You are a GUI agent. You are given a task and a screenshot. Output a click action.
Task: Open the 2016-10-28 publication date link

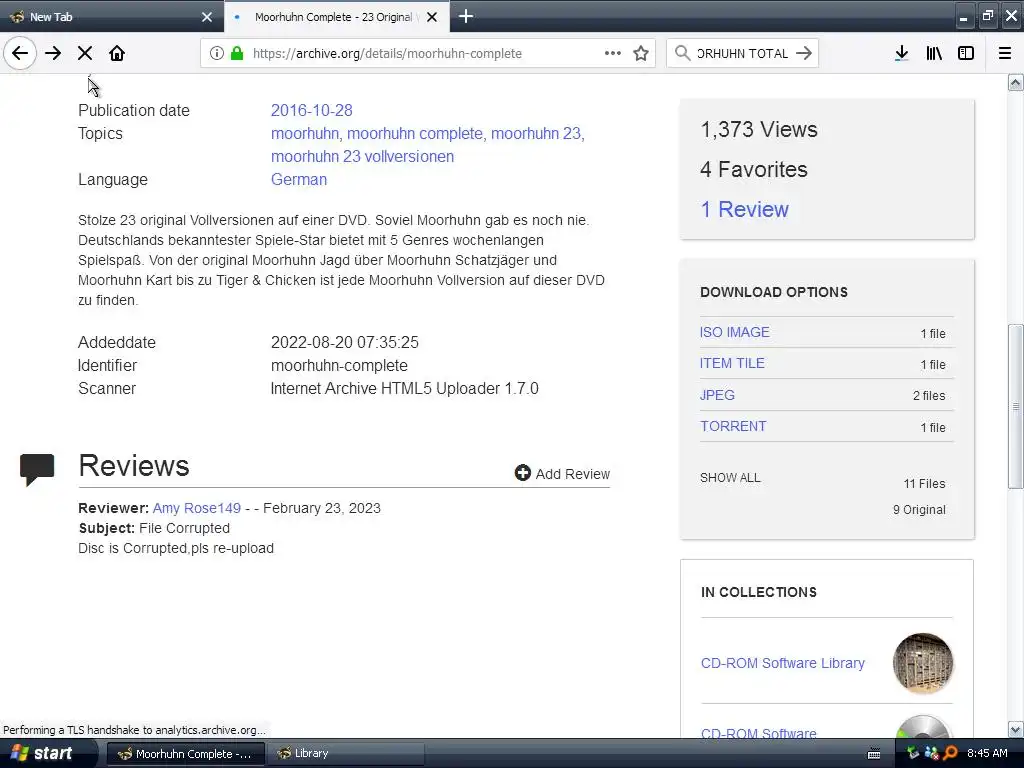(x=312, y=110)
